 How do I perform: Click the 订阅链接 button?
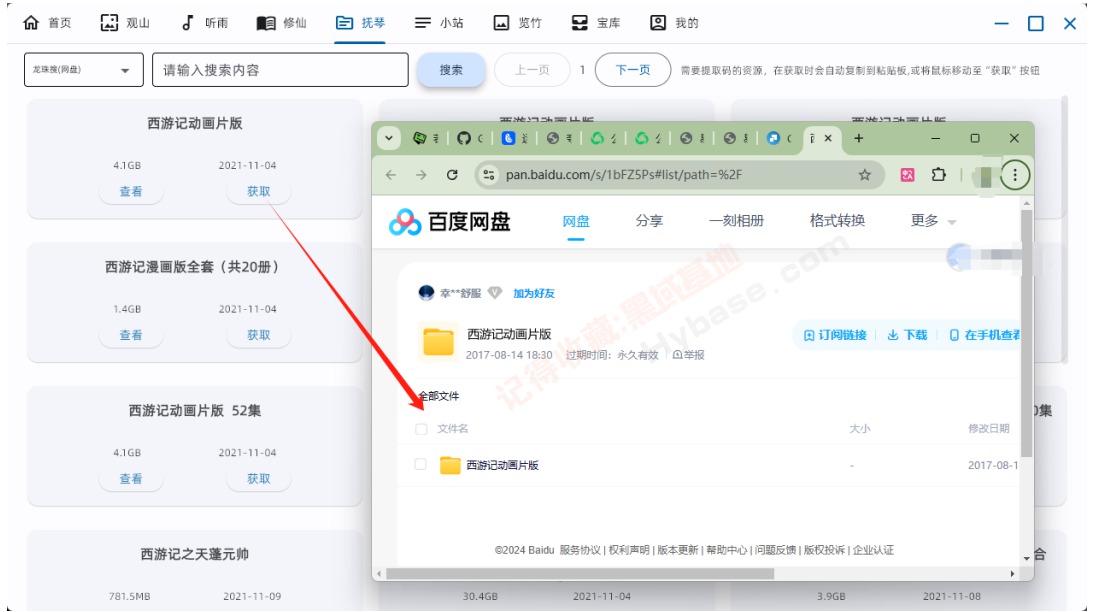(835, 335)
